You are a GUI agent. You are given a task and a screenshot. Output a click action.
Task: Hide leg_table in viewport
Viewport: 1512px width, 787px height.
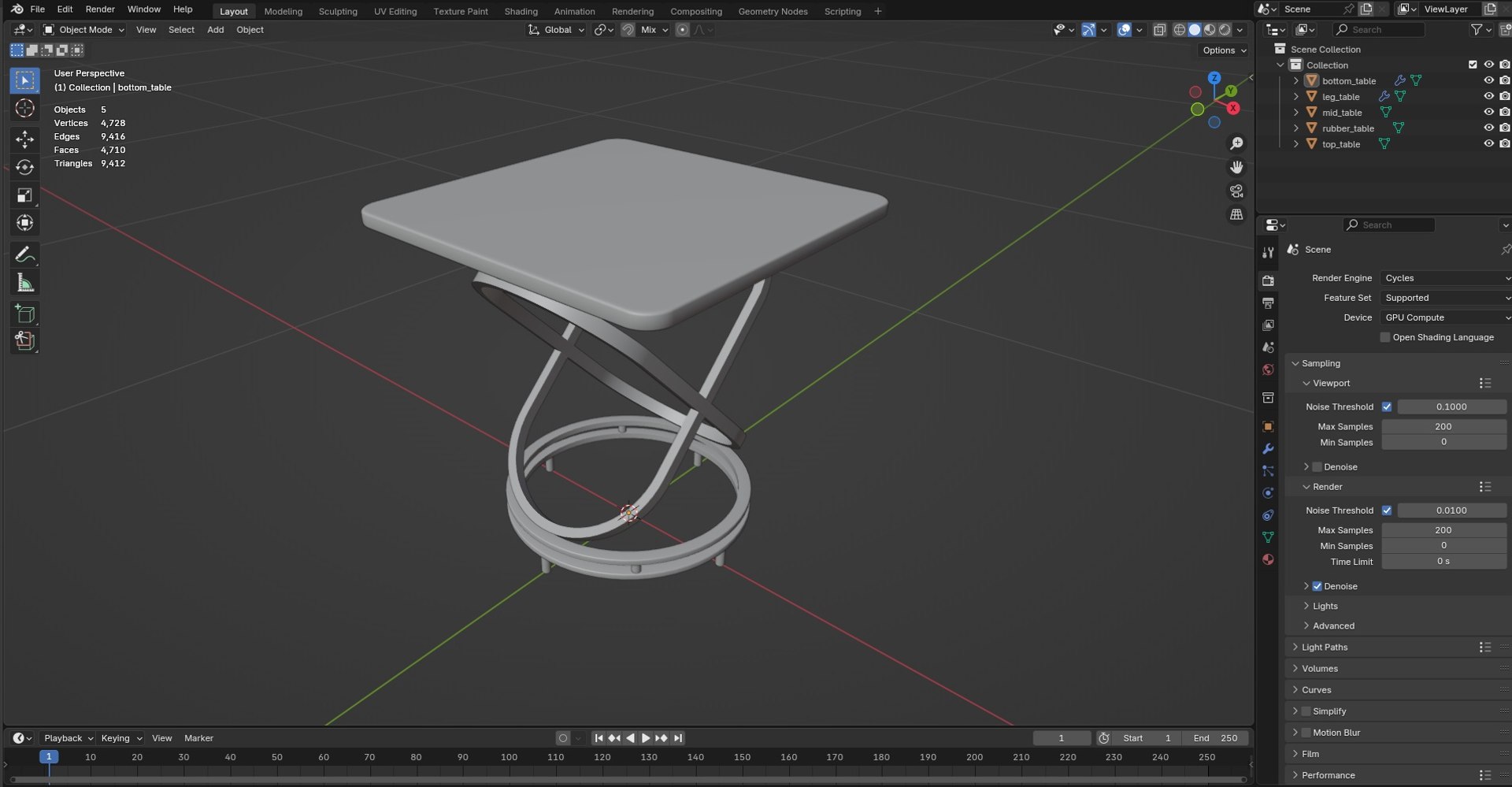pos(1488,96)
